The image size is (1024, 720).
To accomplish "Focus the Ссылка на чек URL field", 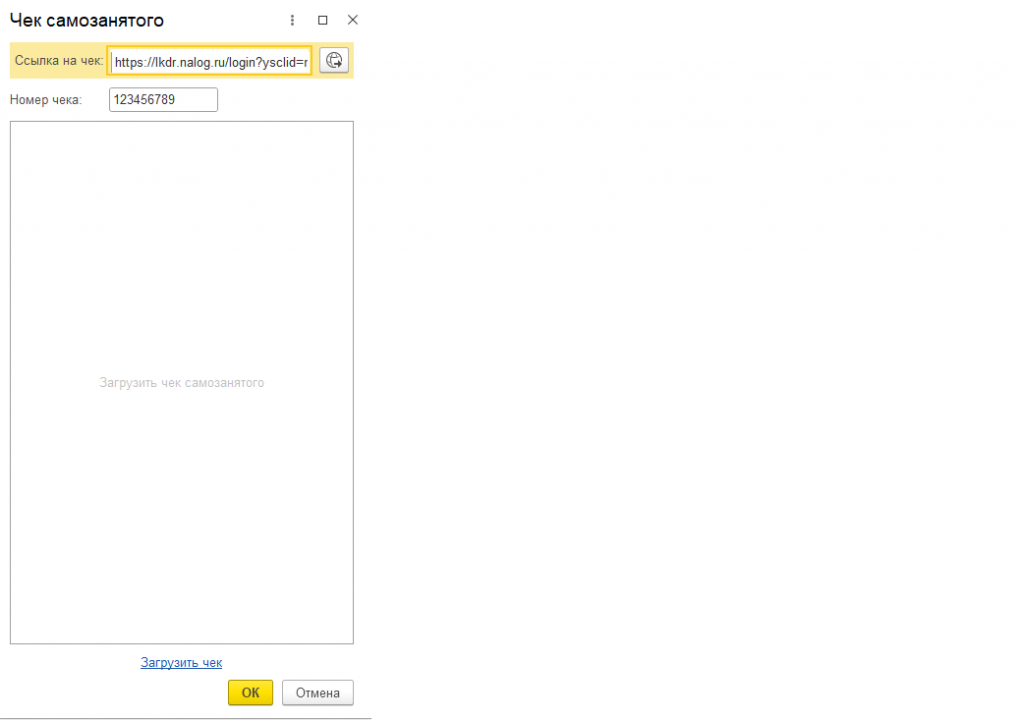I will pos(210,61).
